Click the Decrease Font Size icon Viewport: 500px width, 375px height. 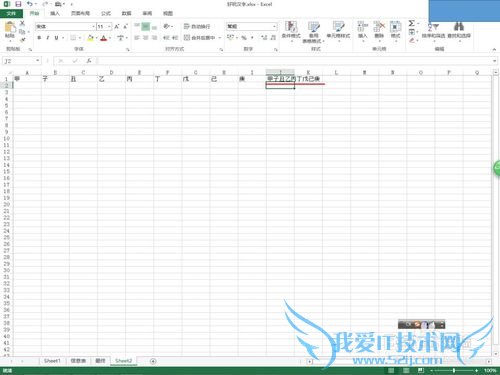pyautogui.click(x=125, y=26)
